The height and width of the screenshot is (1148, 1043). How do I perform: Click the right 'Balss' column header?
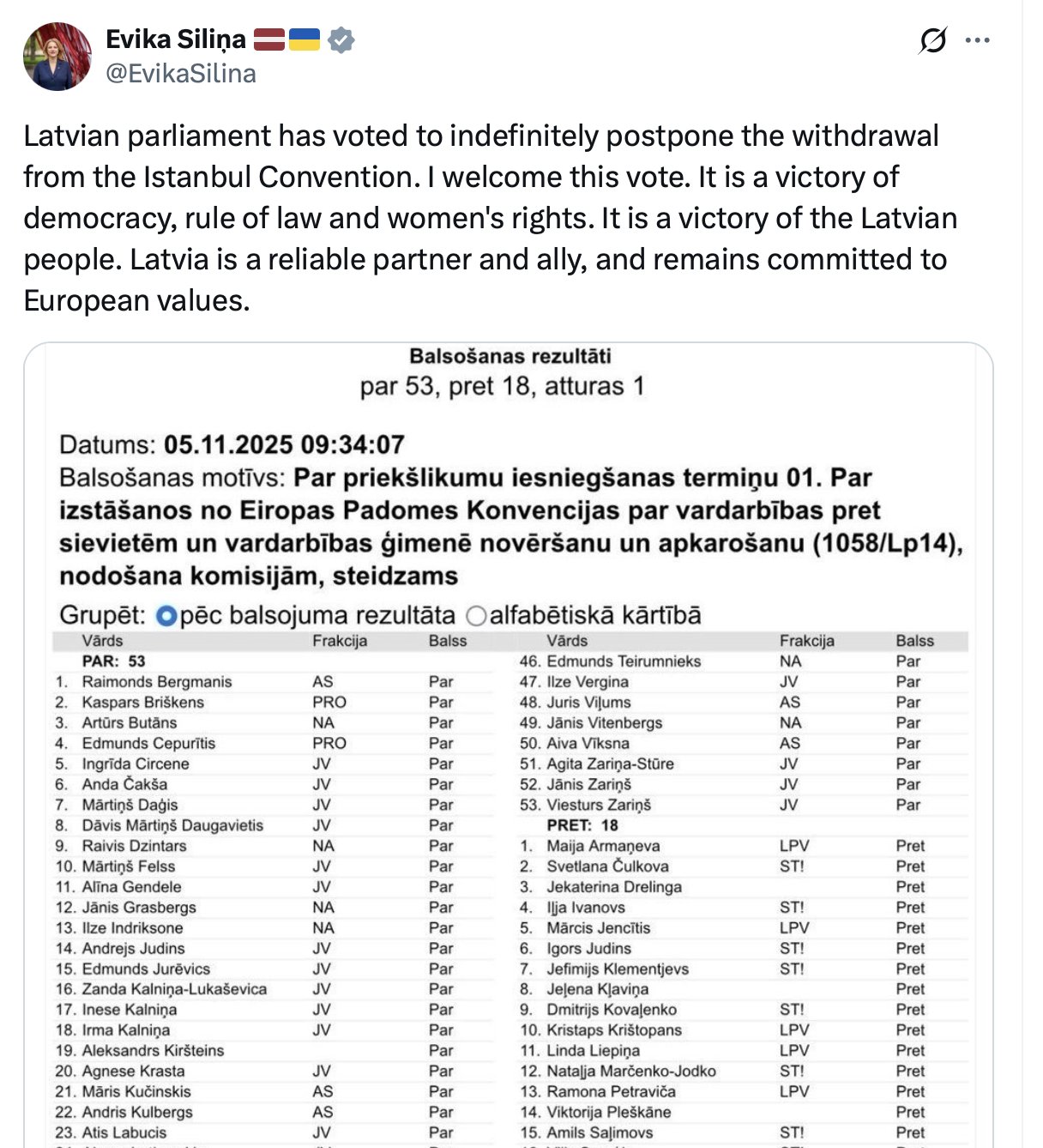pos(915,641)
